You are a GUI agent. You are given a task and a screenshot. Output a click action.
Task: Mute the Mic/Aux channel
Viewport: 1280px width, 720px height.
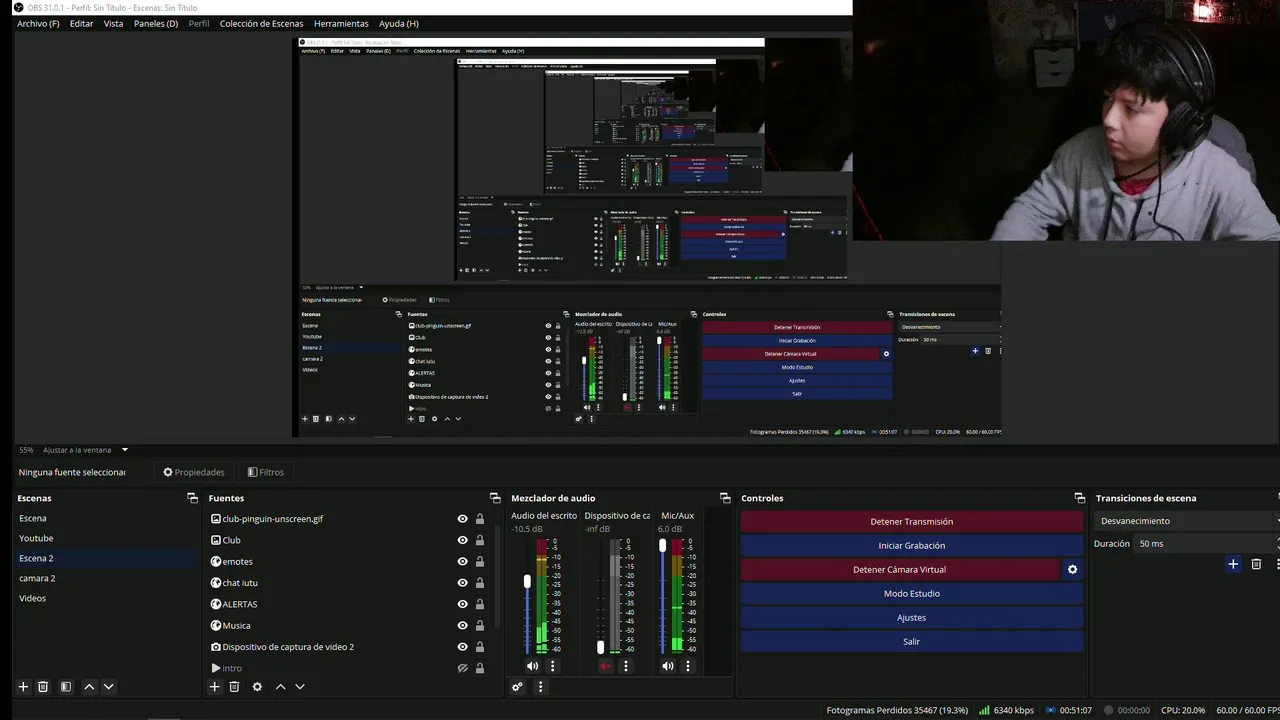(x=667, y=666)
